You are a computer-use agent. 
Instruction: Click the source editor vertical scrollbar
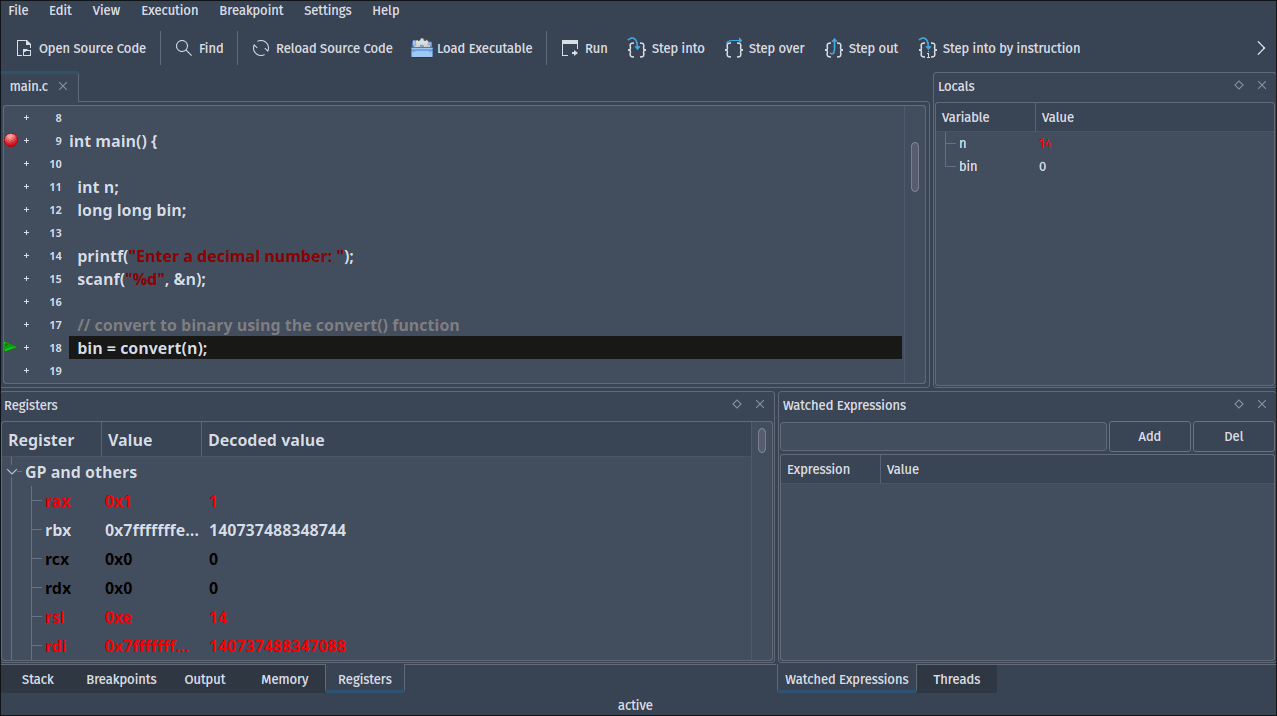coord(915,167)
